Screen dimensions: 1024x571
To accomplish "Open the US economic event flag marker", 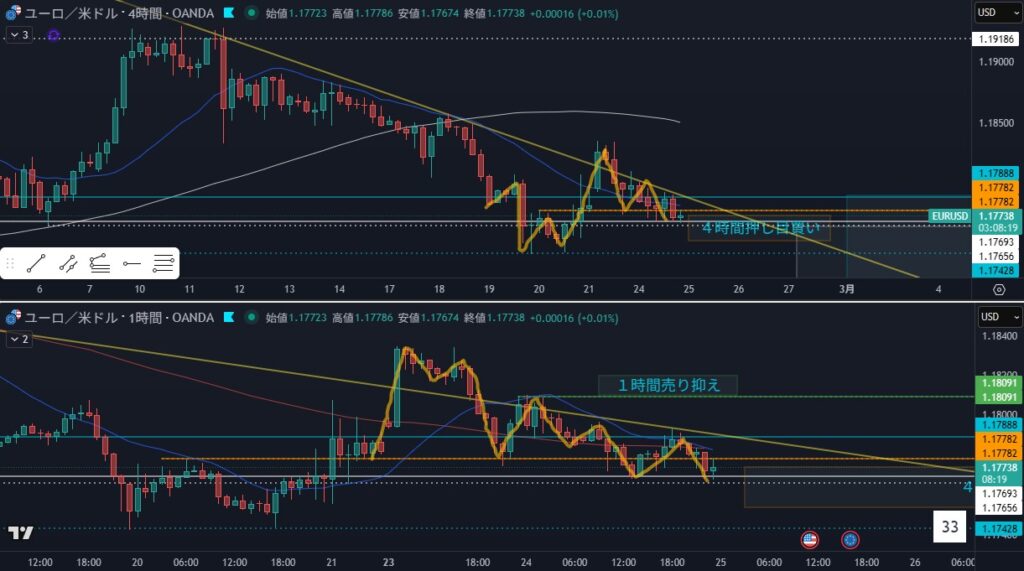I will point(809,540).
